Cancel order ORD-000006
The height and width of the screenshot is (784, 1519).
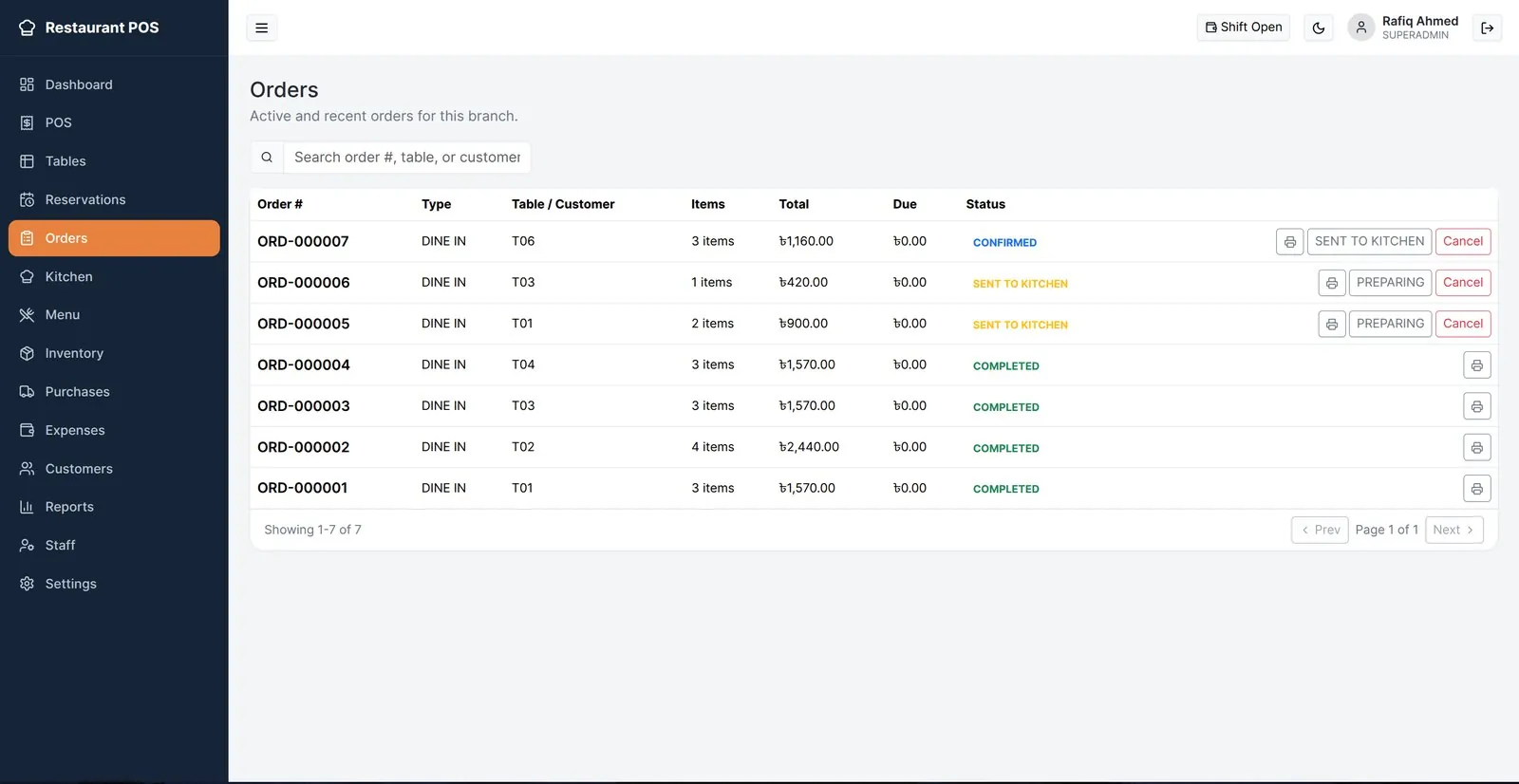(1463, 283)
